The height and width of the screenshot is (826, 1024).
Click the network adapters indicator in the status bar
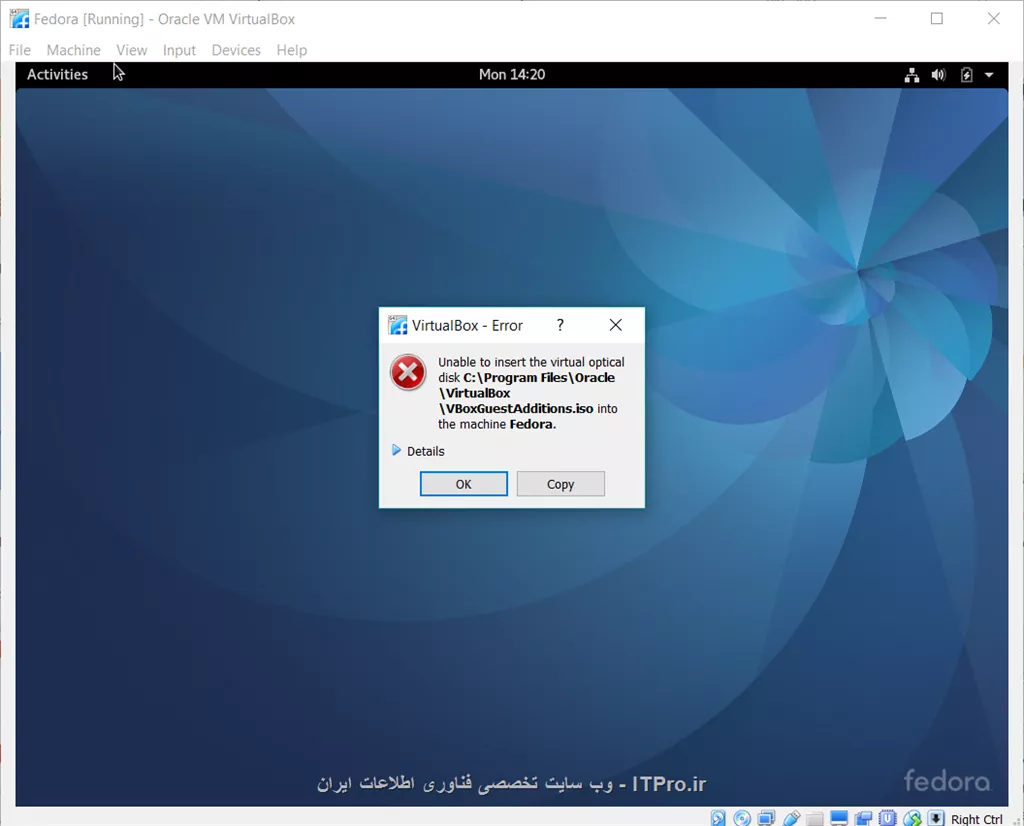coord(766,818)
